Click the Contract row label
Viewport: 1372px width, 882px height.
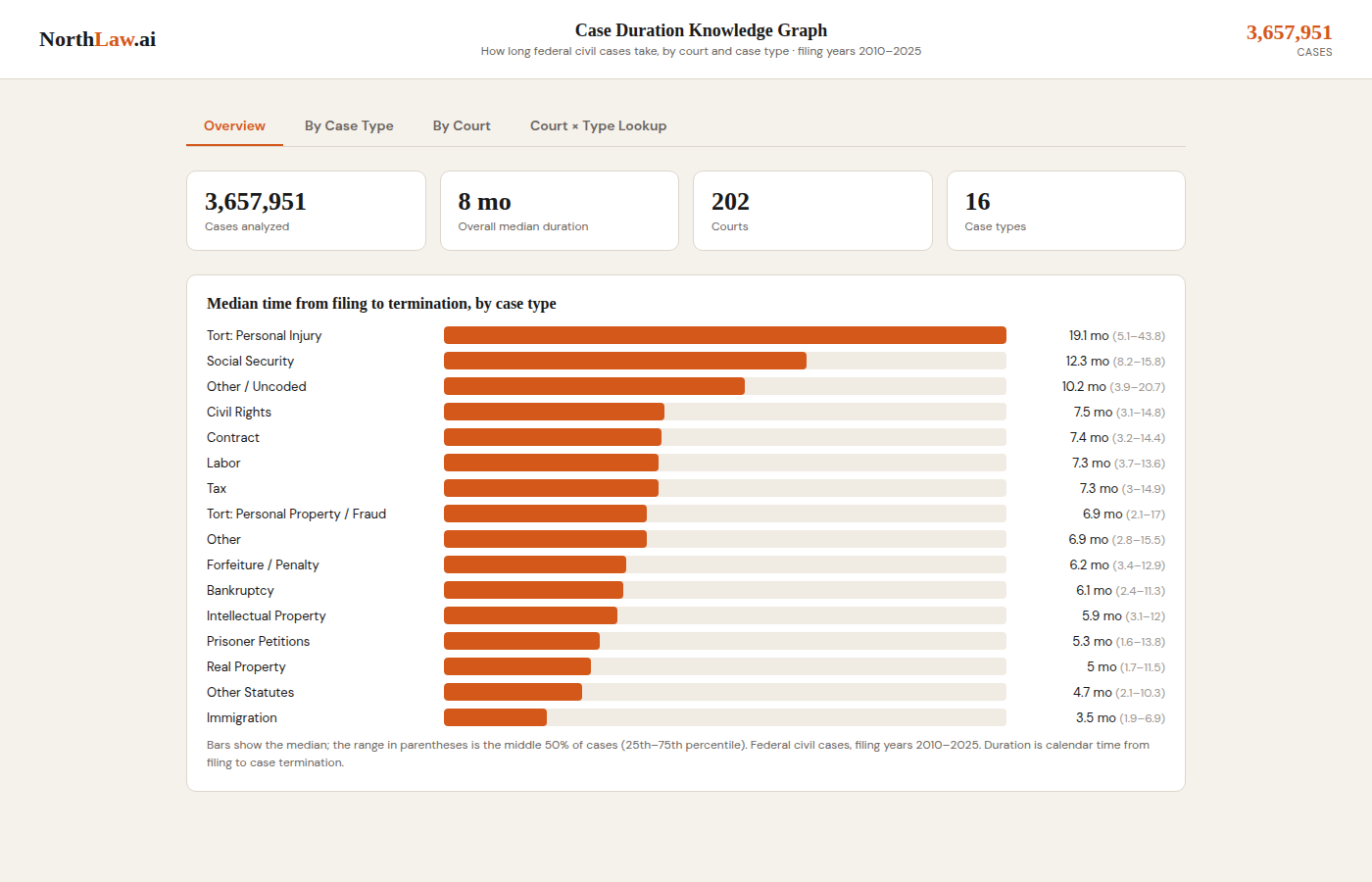click(233, 437)
